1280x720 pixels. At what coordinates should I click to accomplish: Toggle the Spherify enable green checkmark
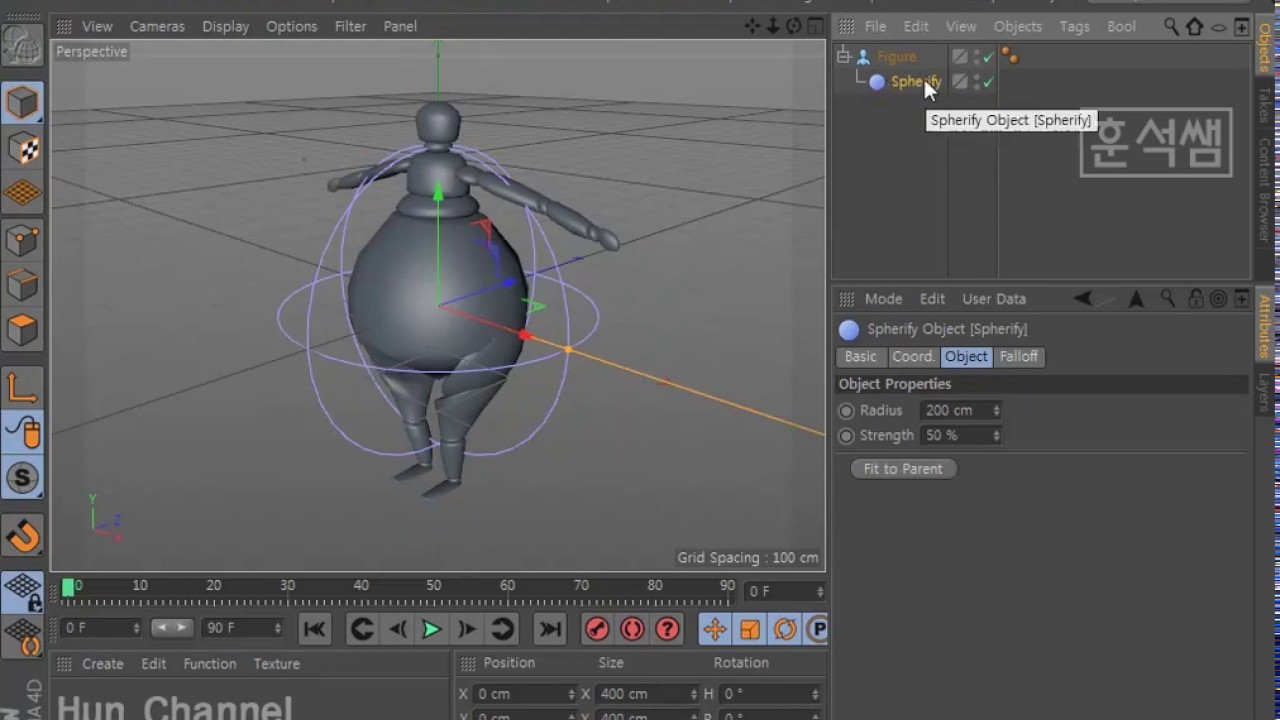point(988,82)
